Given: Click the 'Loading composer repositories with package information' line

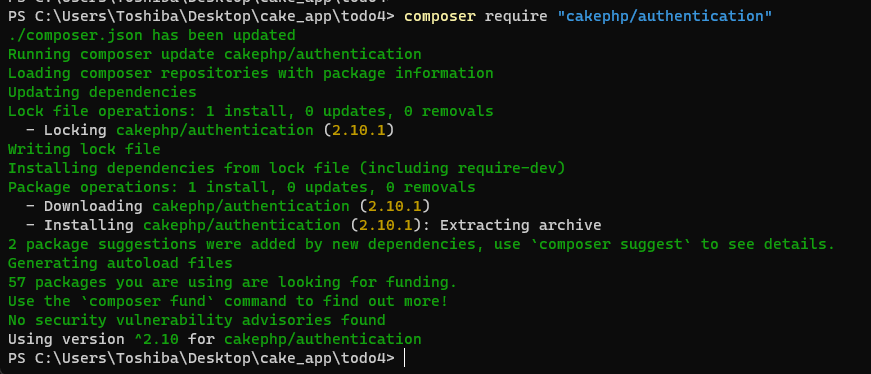Looking at the screenshot, I should click(x=251, y=73).
